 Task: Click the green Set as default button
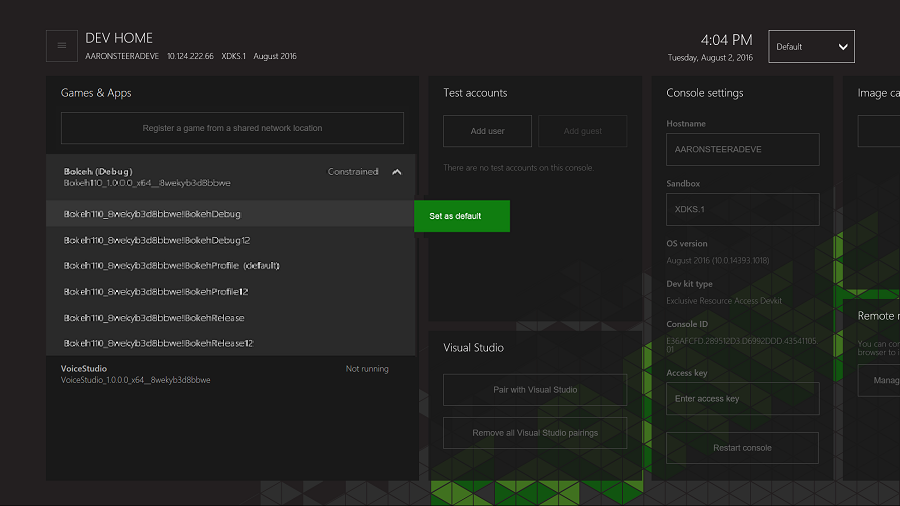point(461,216)
